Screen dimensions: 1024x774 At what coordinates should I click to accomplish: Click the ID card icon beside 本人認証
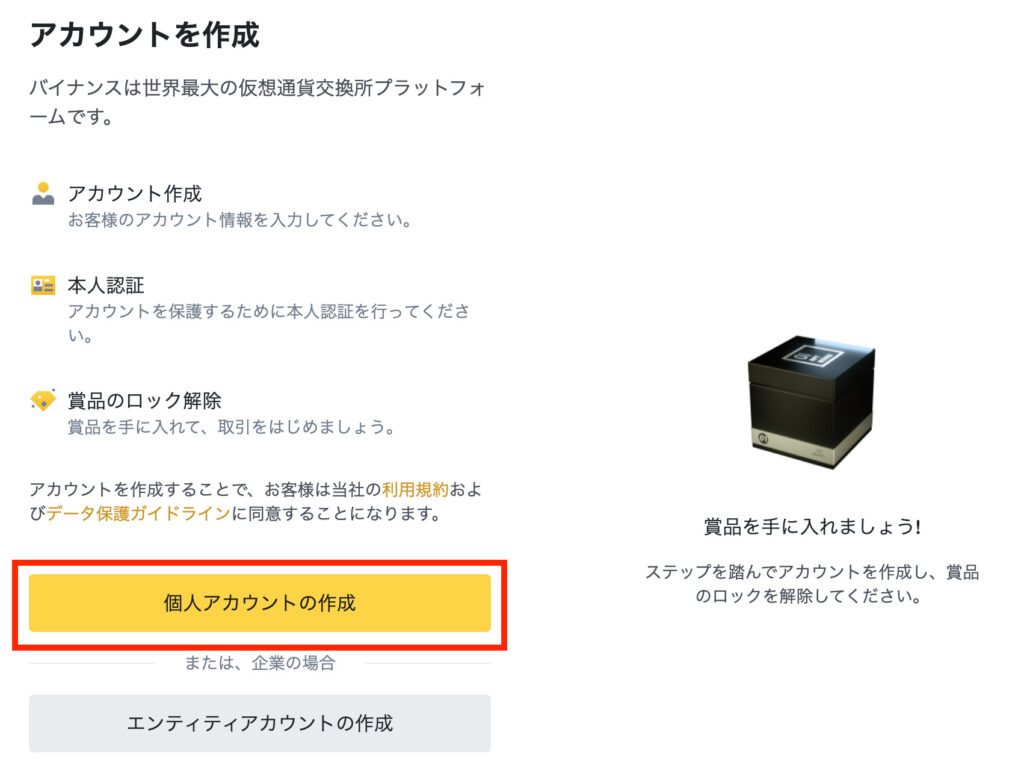click(x=43, y=285)
